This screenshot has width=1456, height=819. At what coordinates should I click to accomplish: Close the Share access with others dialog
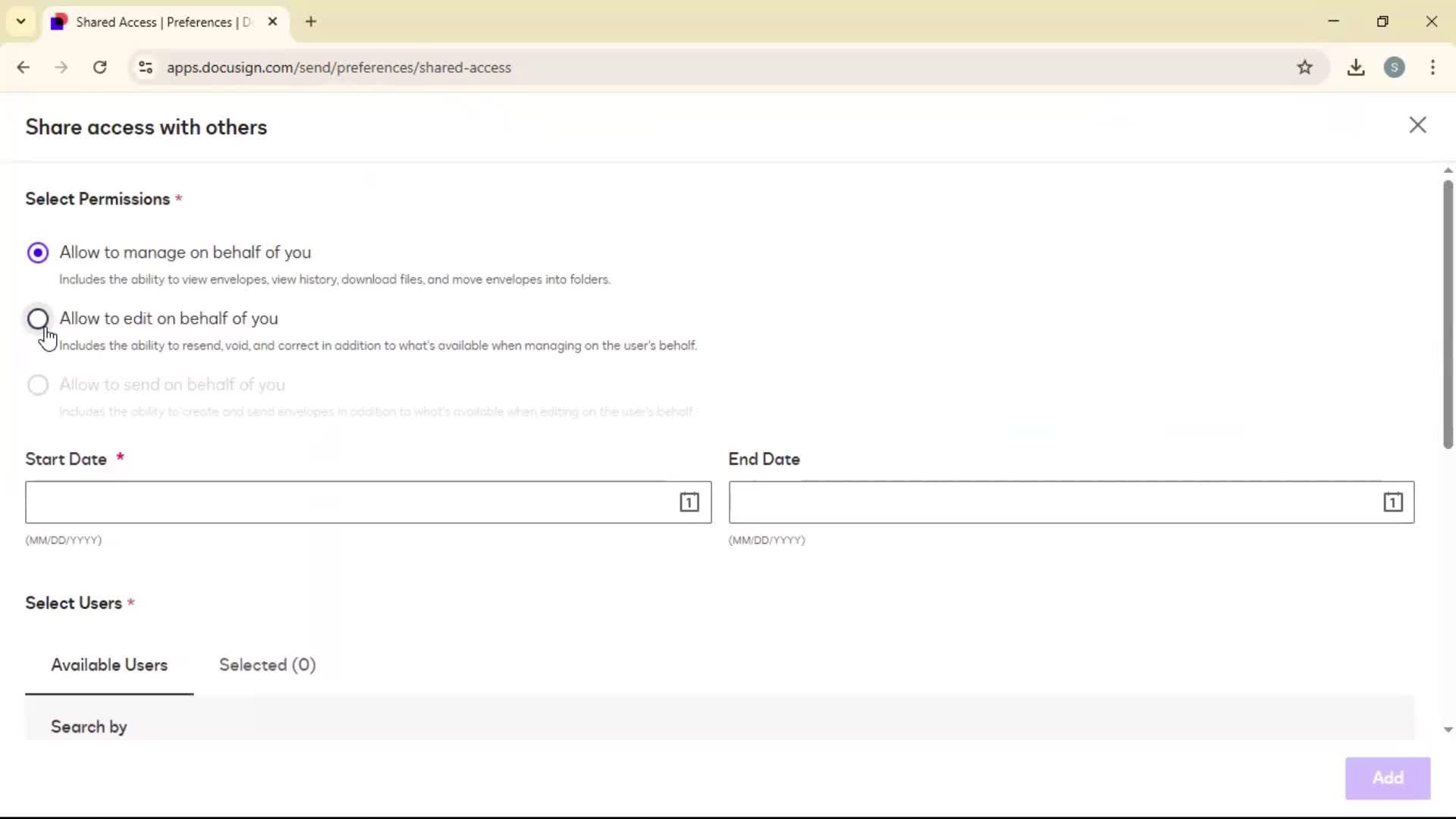pyautogui.click(x=1417, y=125)
